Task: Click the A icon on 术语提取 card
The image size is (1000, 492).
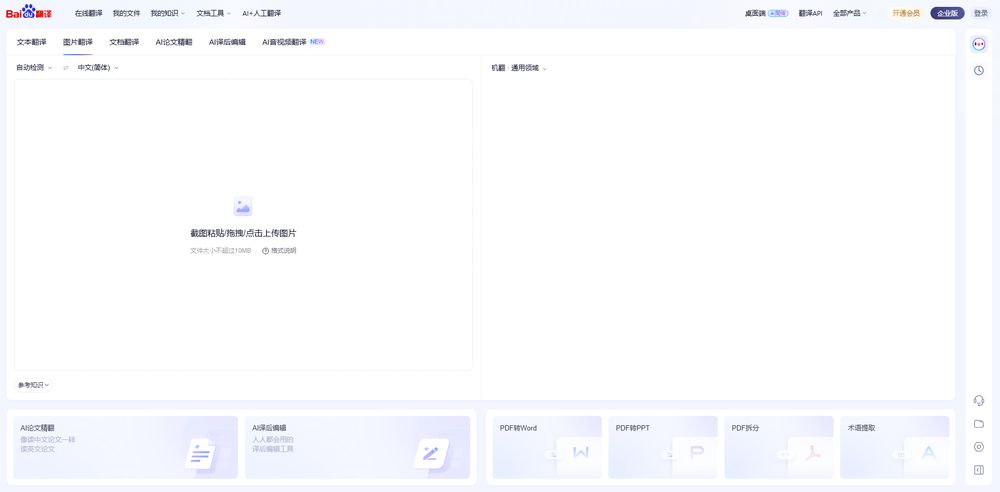Action: (x=928, y=453)
